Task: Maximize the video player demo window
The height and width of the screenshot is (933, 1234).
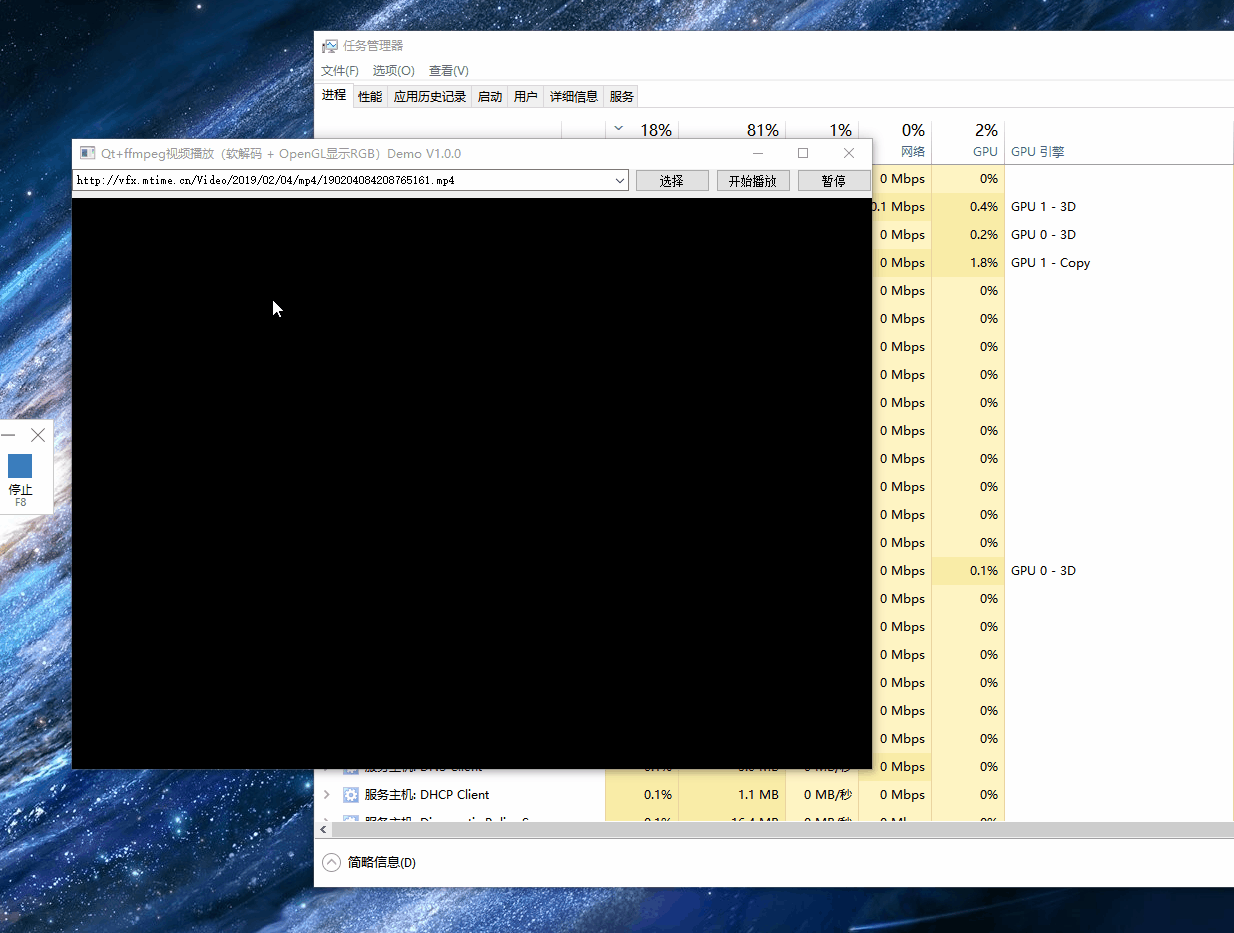Action: 803,153
